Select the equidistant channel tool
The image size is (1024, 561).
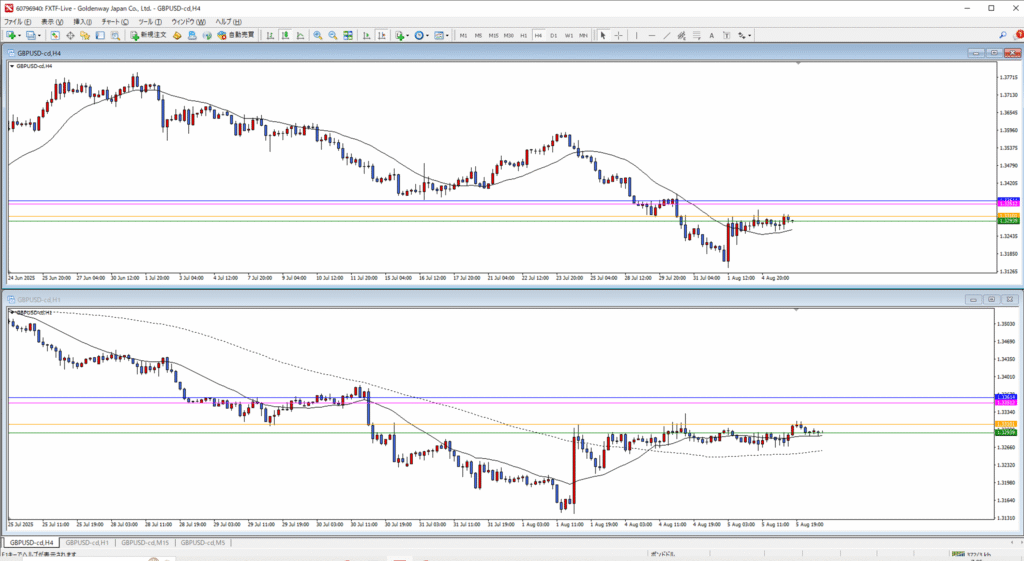pyautogui.click(x=682, y=35)
